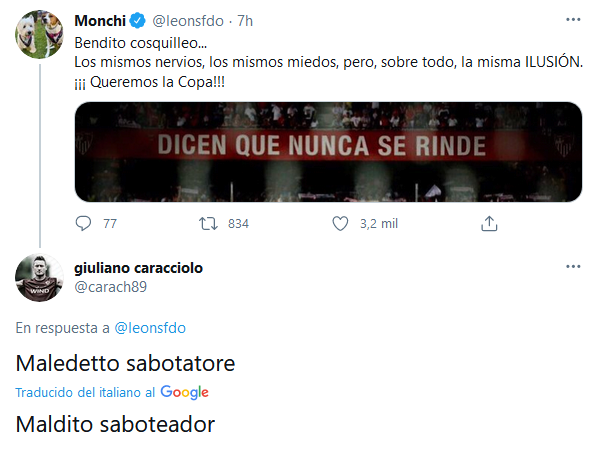This screenshot has height=449, width=598.
Task: Click the retweet icon with 834
Action: pyautogui.click(x=208, y=224)
